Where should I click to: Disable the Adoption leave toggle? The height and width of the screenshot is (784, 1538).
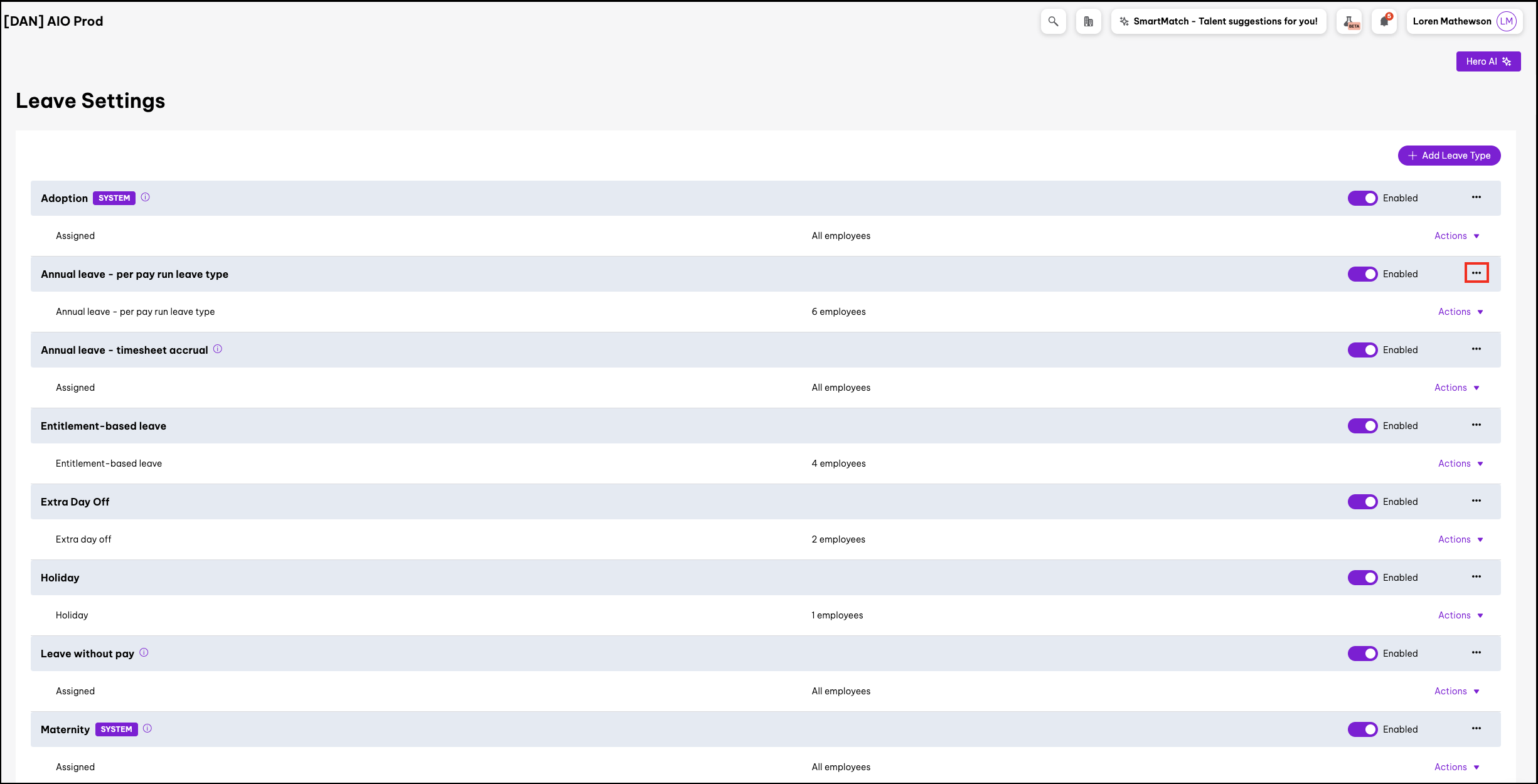[x=1362, y=198]
